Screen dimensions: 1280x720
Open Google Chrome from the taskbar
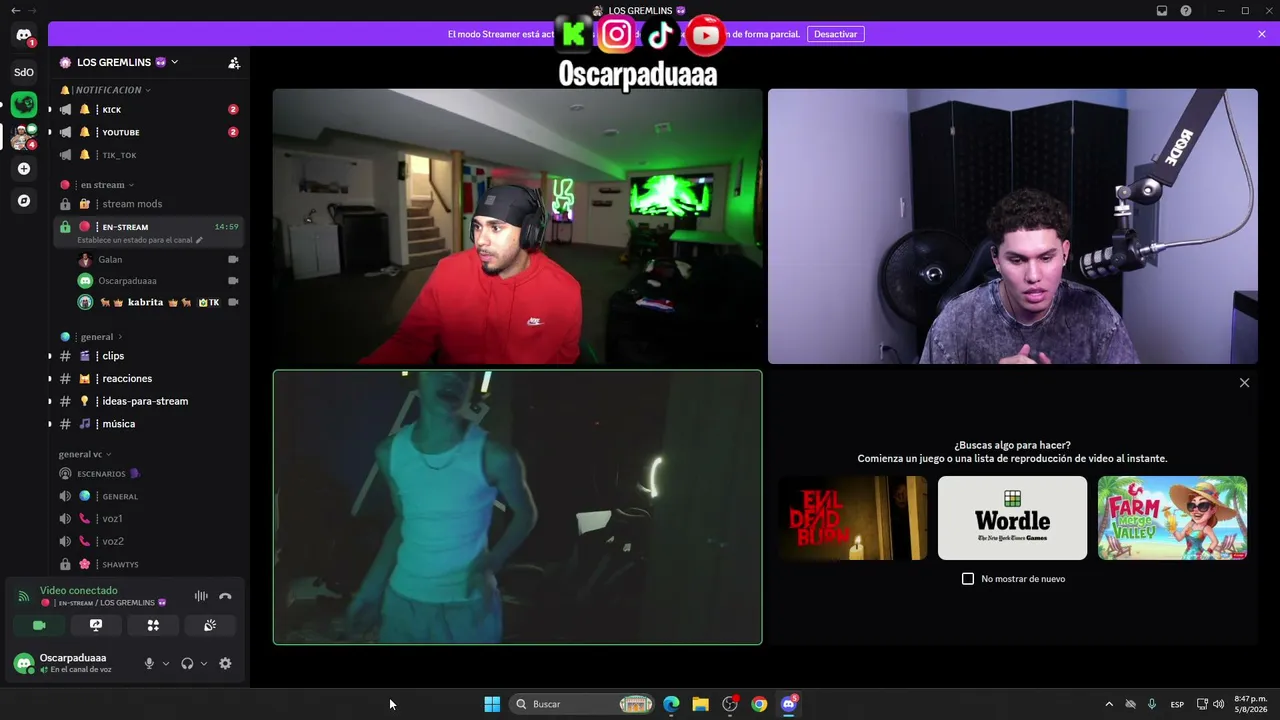pyautogui.click(x=759, y=704)
